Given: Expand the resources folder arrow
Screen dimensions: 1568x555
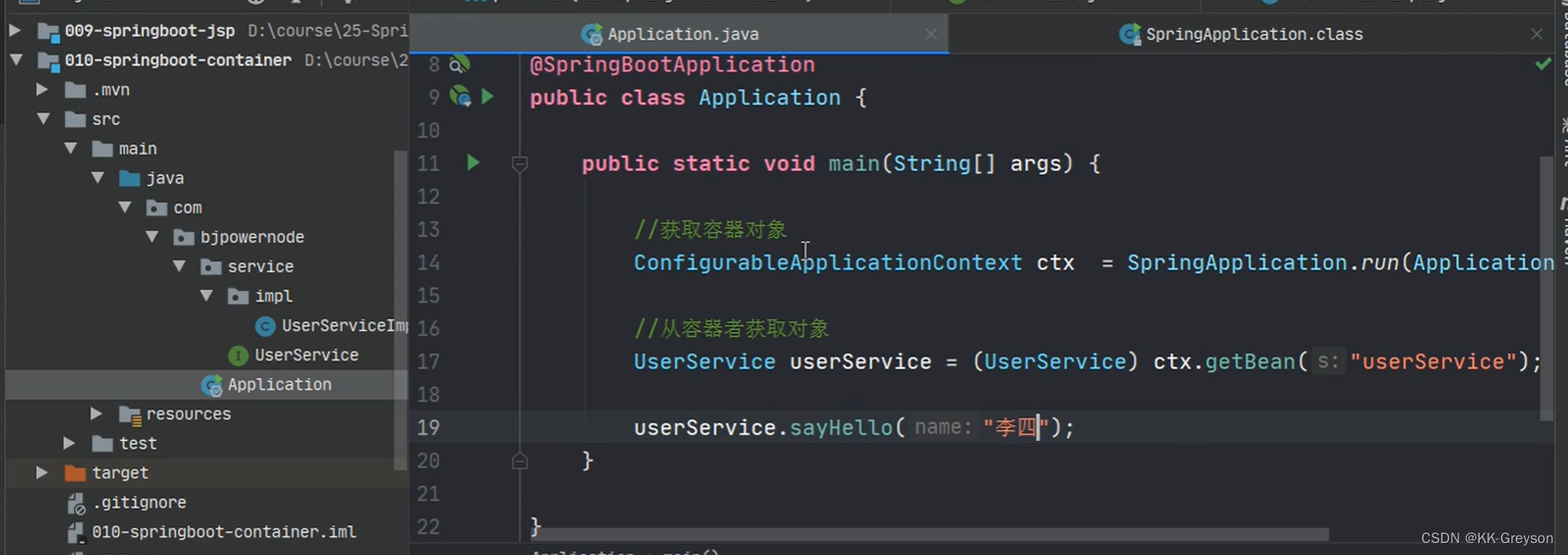Looking at the screenshot, I should tap(96, 413).
